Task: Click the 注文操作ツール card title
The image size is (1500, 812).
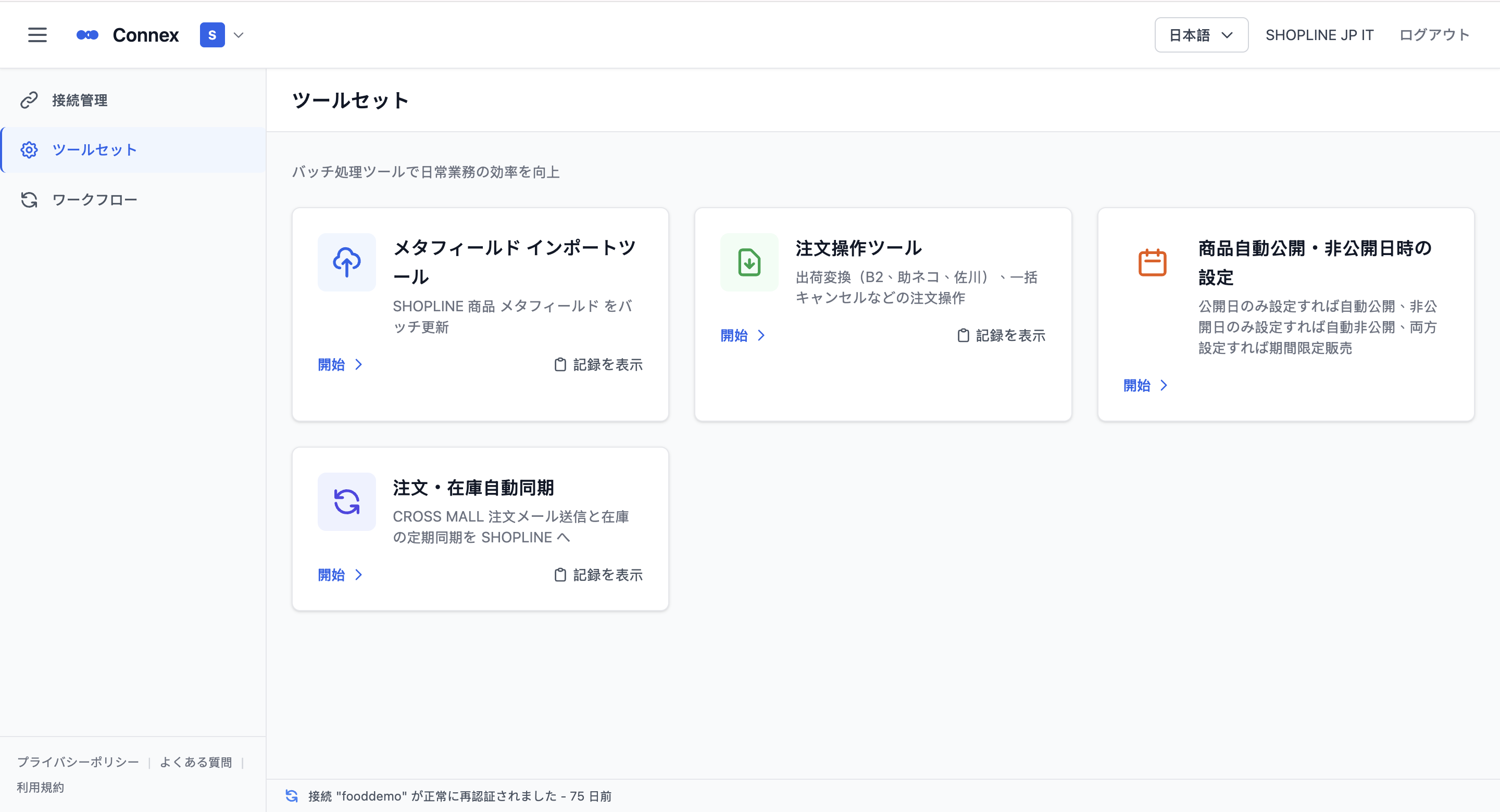Action: coord(859,248)
